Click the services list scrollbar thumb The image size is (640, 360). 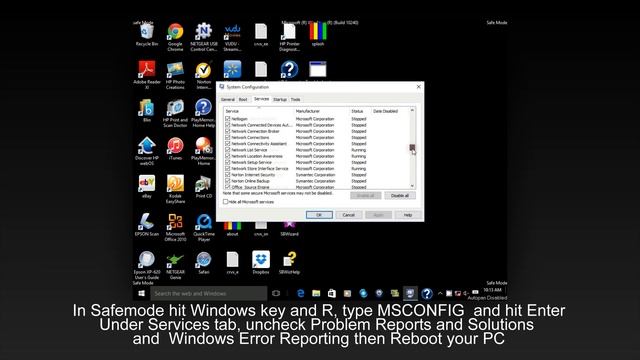point(412,147)
